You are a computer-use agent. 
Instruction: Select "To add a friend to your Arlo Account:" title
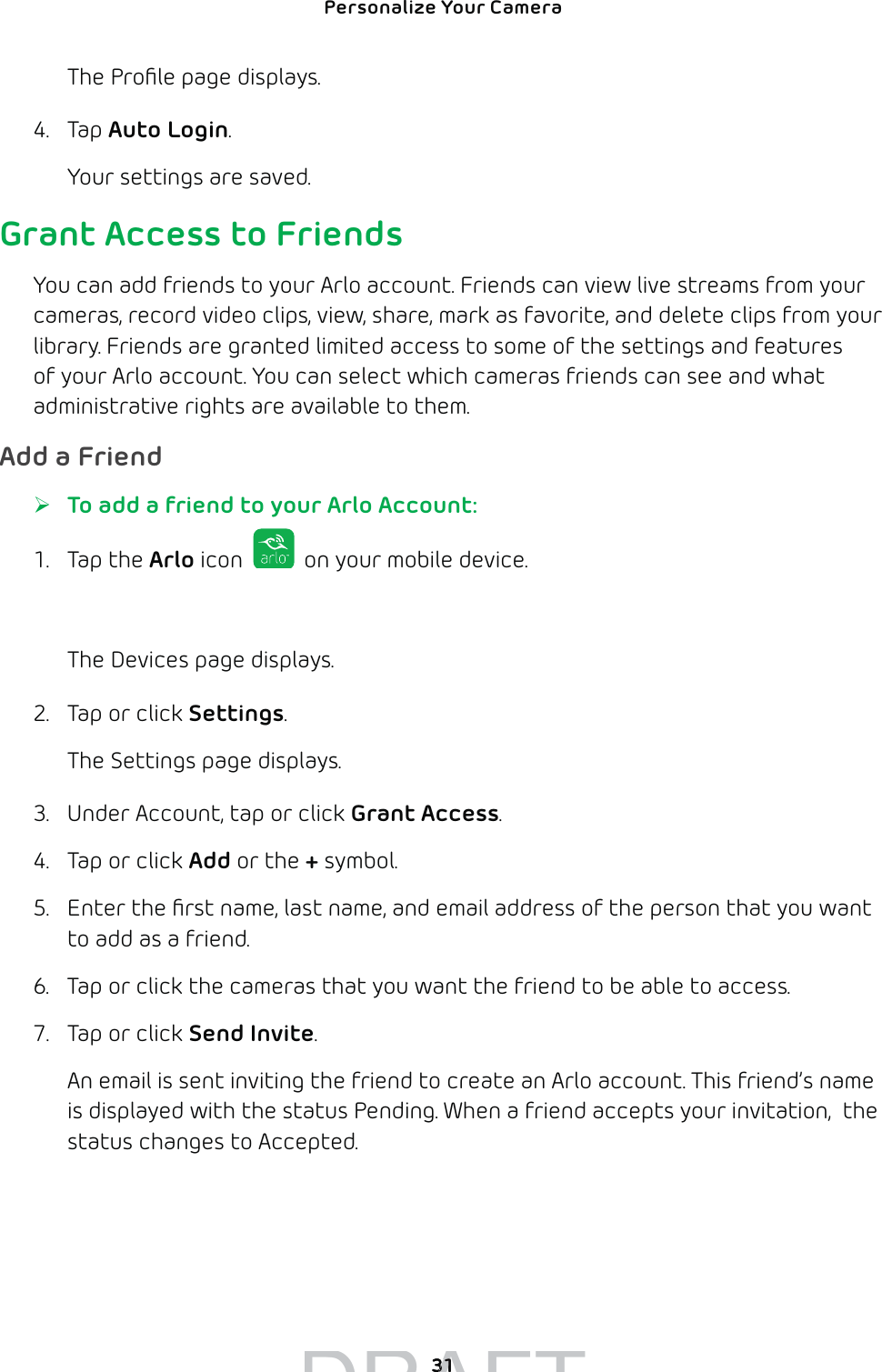click(x=272, y=506)
